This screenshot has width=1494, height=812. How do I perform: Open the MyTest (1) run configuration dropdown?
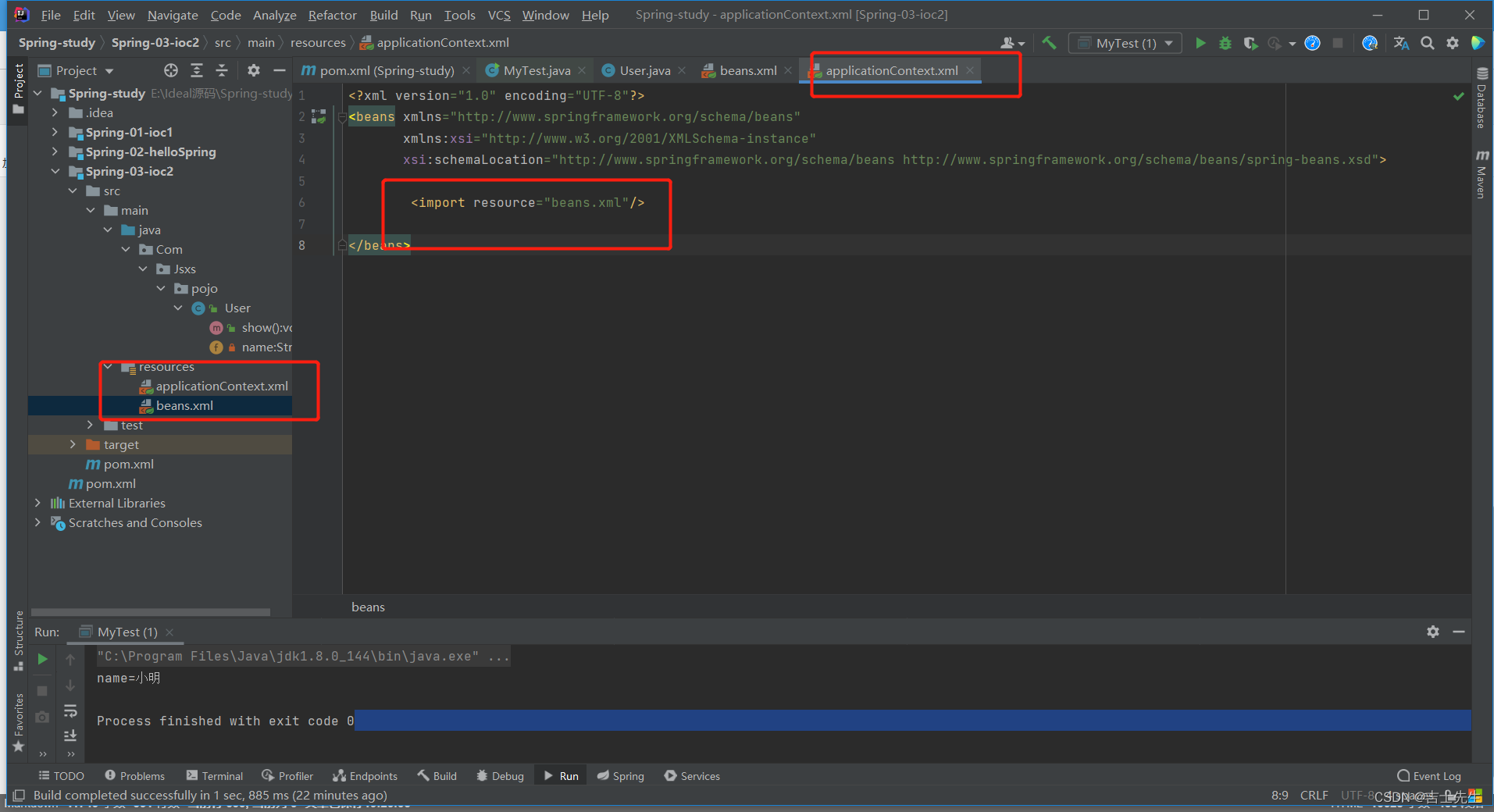tap(1125, 43)
